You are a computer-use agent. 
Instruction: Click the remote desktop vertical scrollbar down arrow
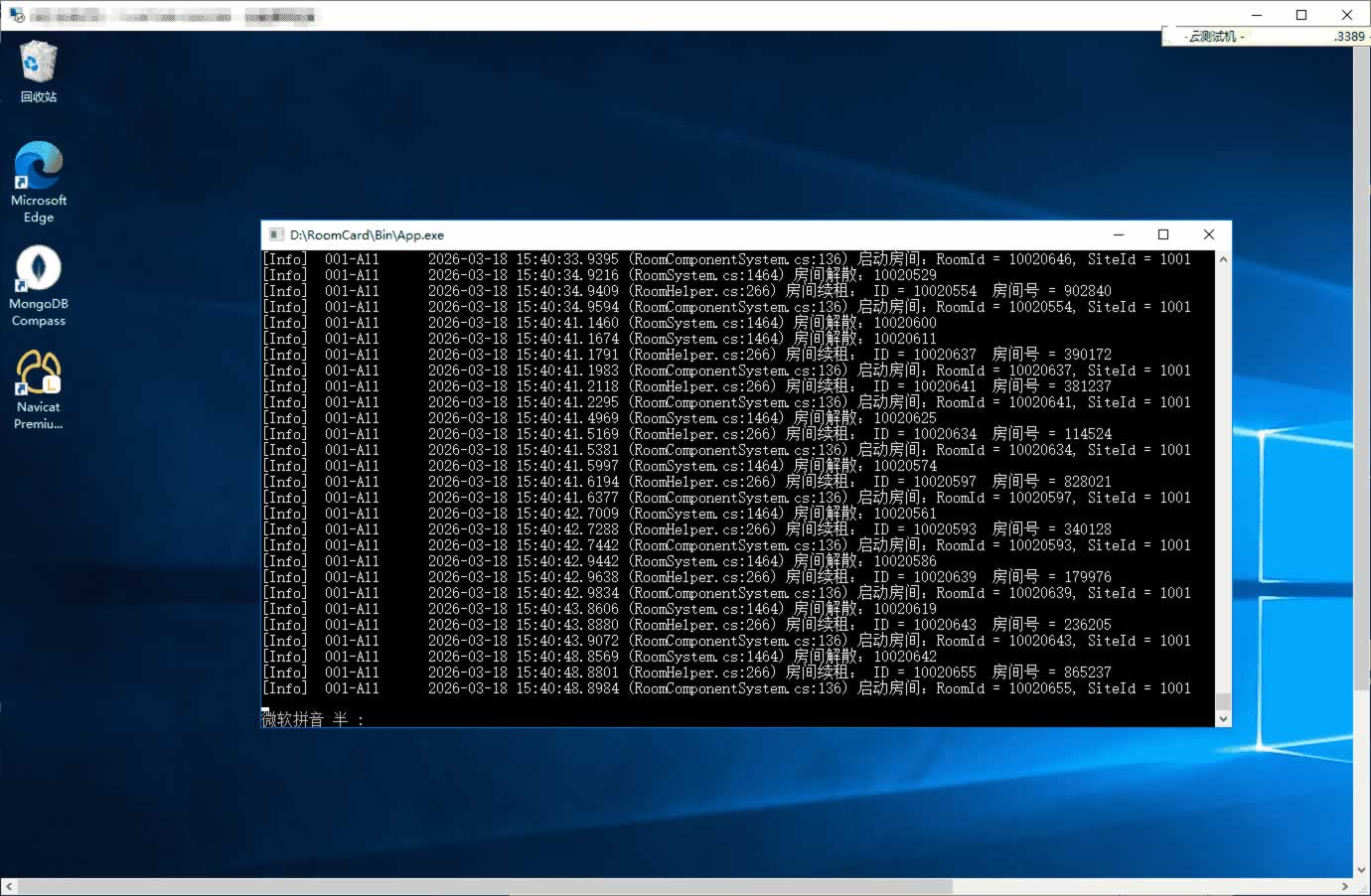[1362, 870]
